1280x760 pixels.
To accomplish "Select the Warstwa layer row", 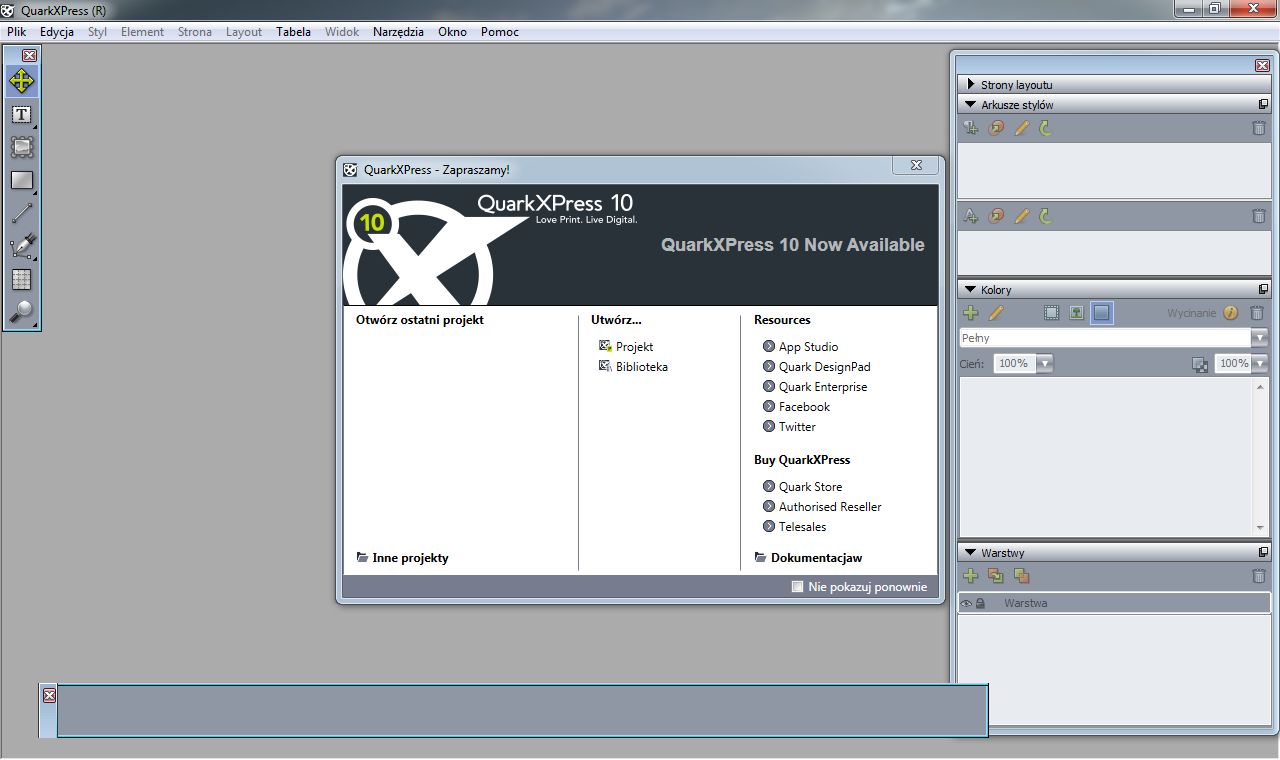I will pos(1114,603).
